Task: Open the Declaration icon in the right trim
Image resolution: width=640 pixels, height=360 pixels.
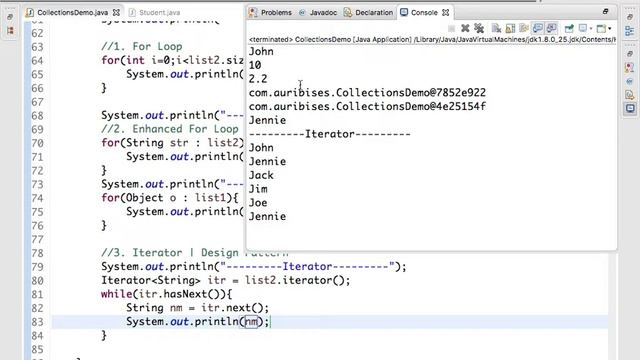Action: tap(630, 95)
